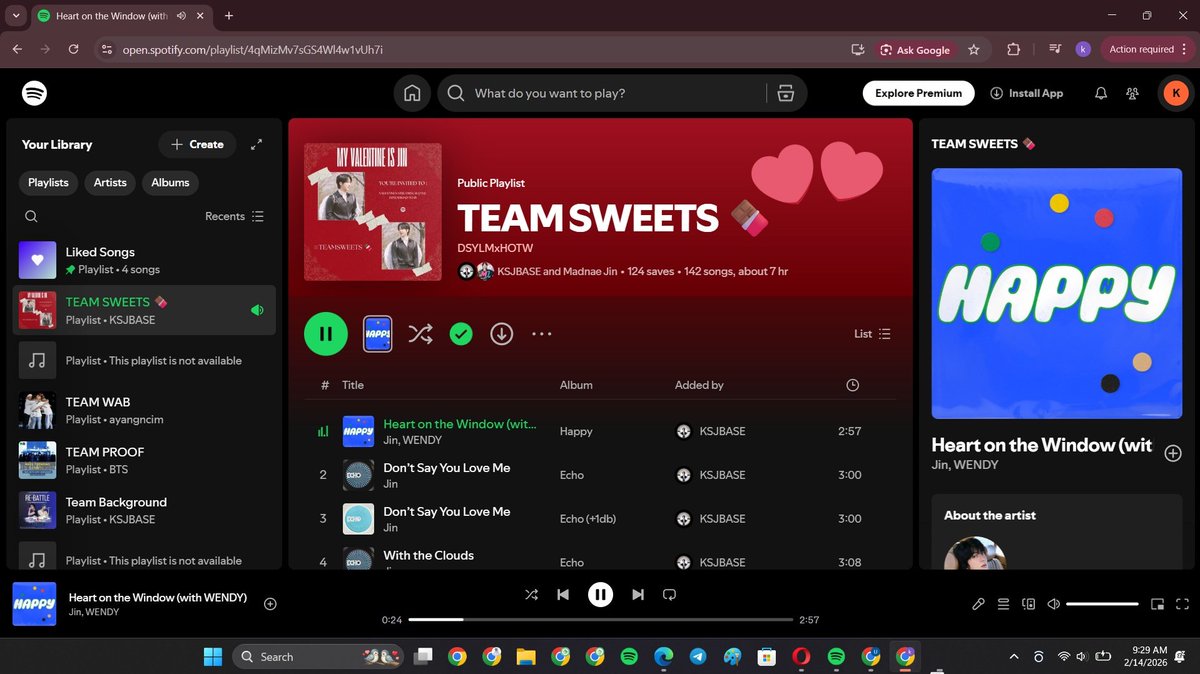Open the Chrome tab search dropdown arrow
This screenshot has height=674, width=1200.
pos(16,16)
